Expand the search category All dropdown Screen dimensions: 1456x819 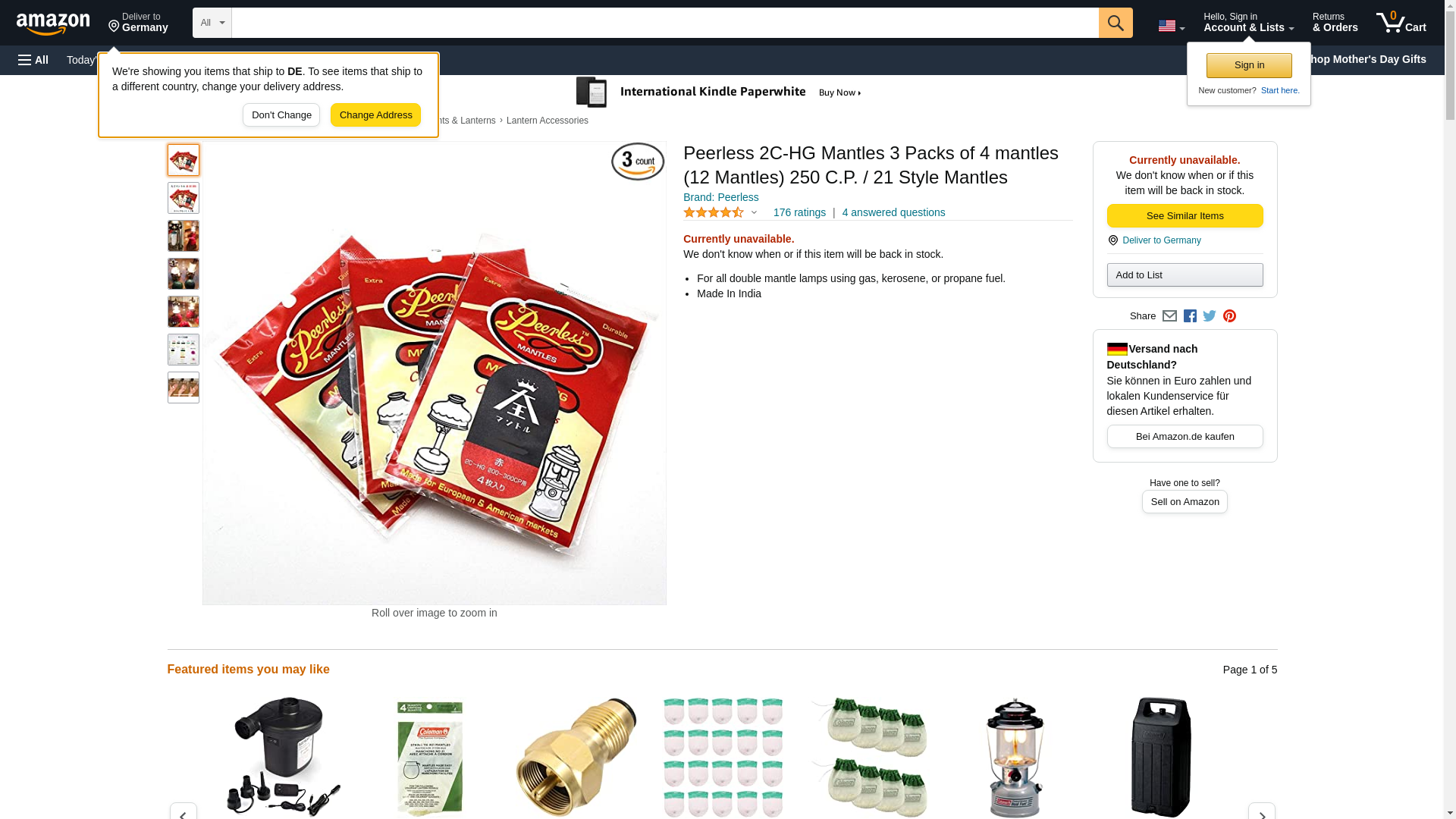[212, 23]
